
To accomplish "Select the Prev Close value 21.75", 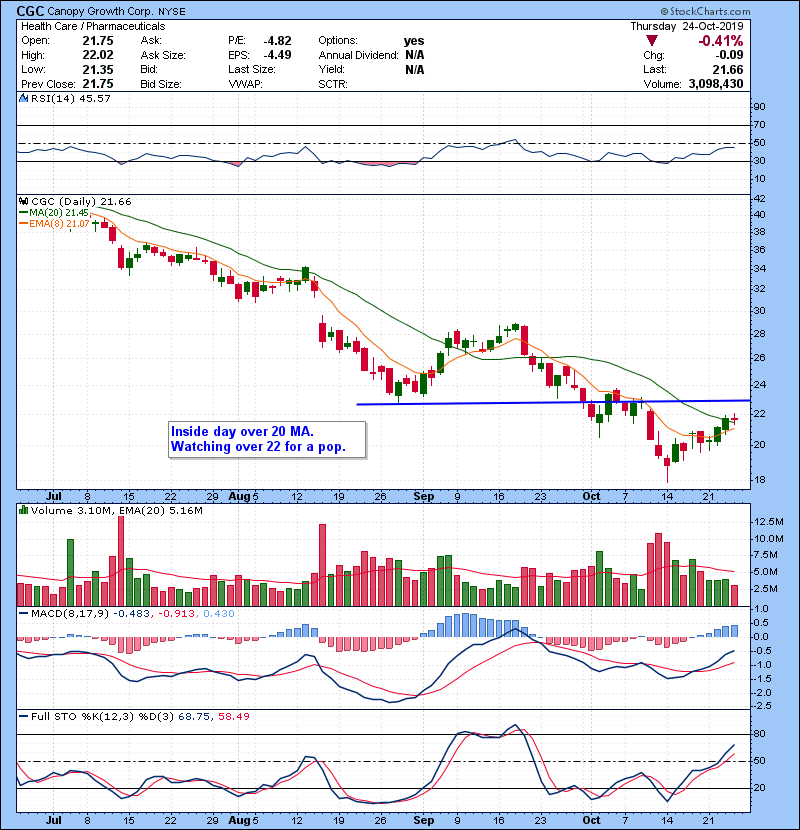I will tap(98, 84).
